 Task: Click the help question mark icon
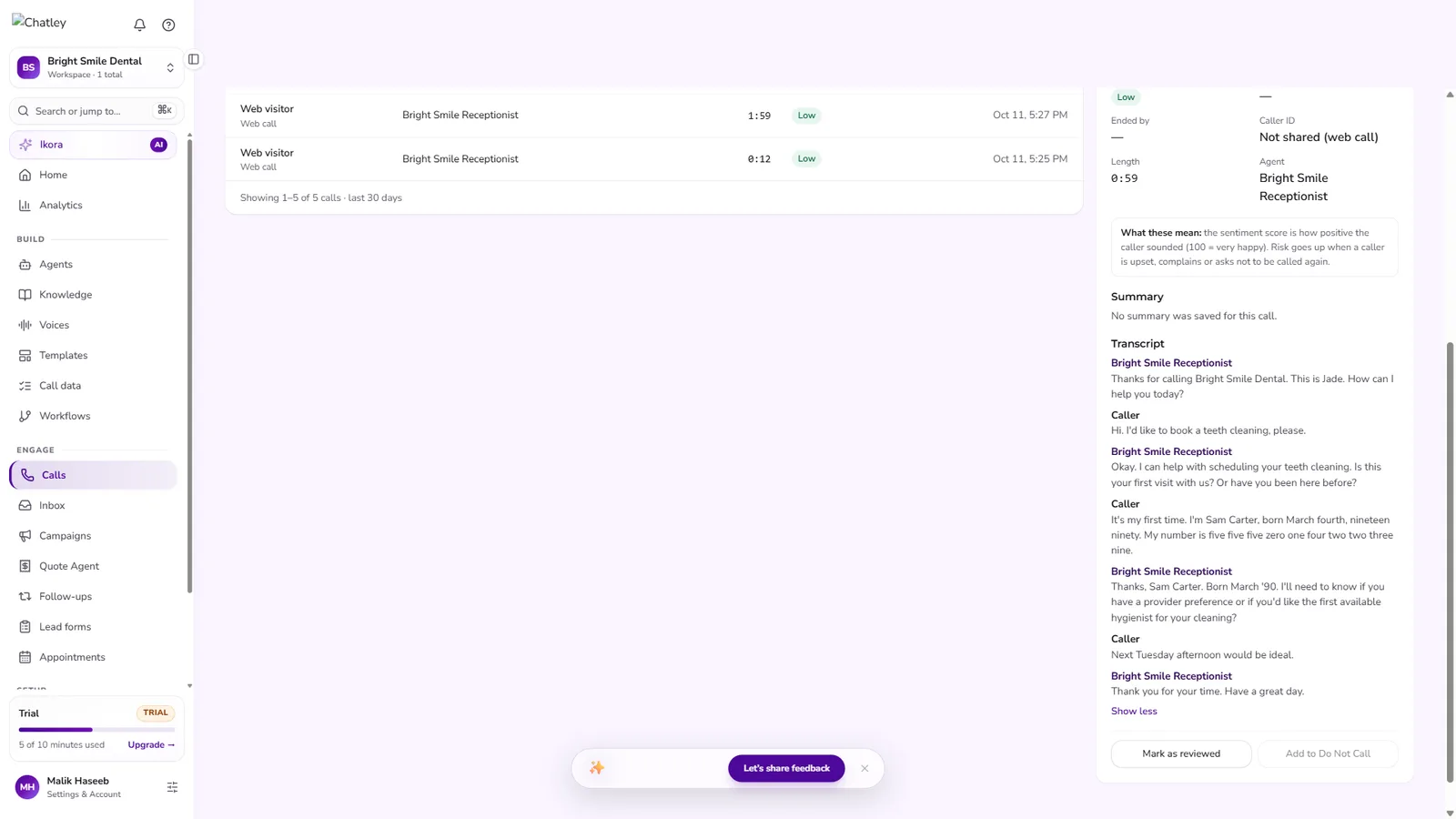pos(168,25)
